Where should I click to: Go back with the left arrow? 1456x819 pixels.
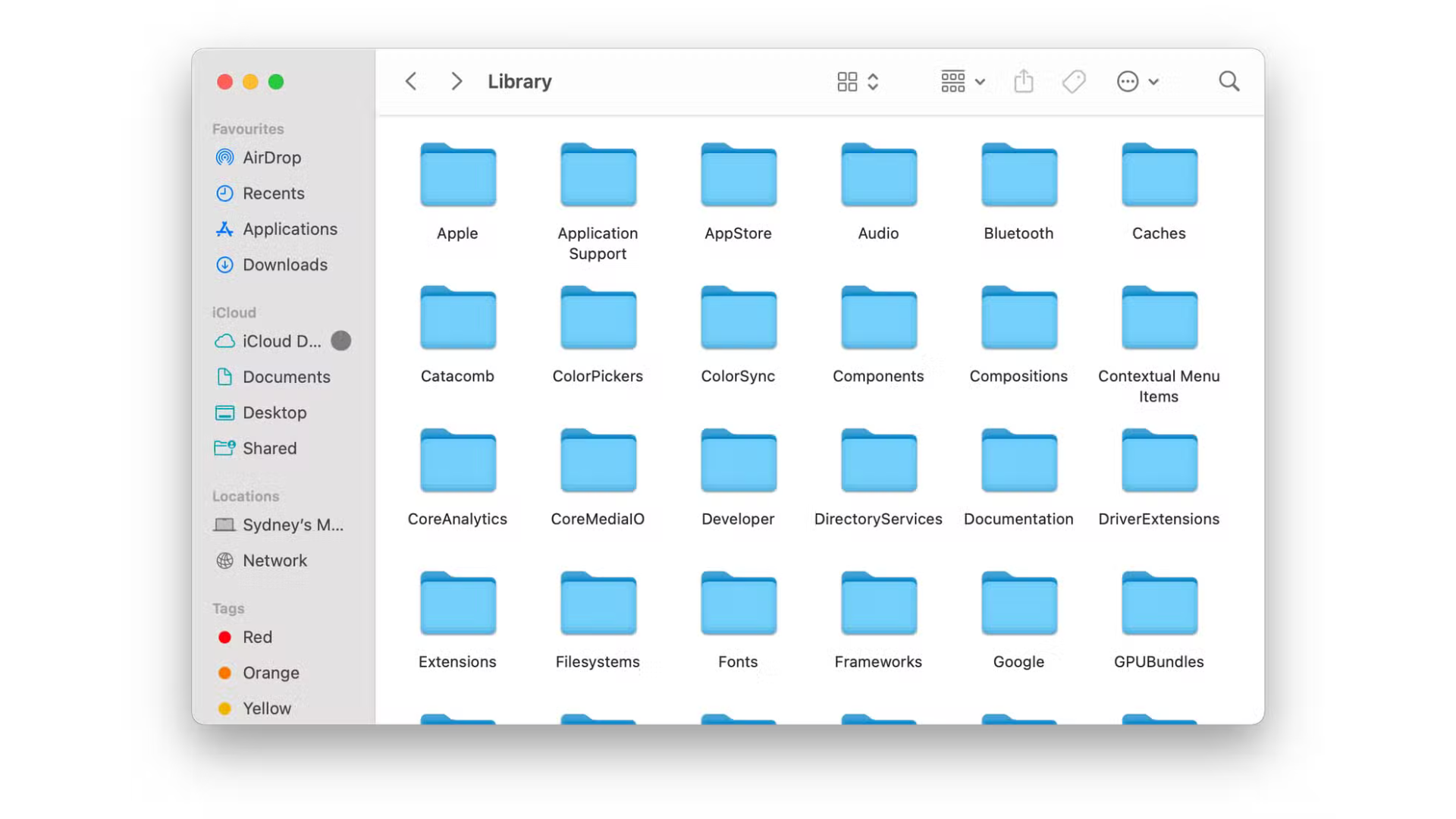(x=411, y=81)
